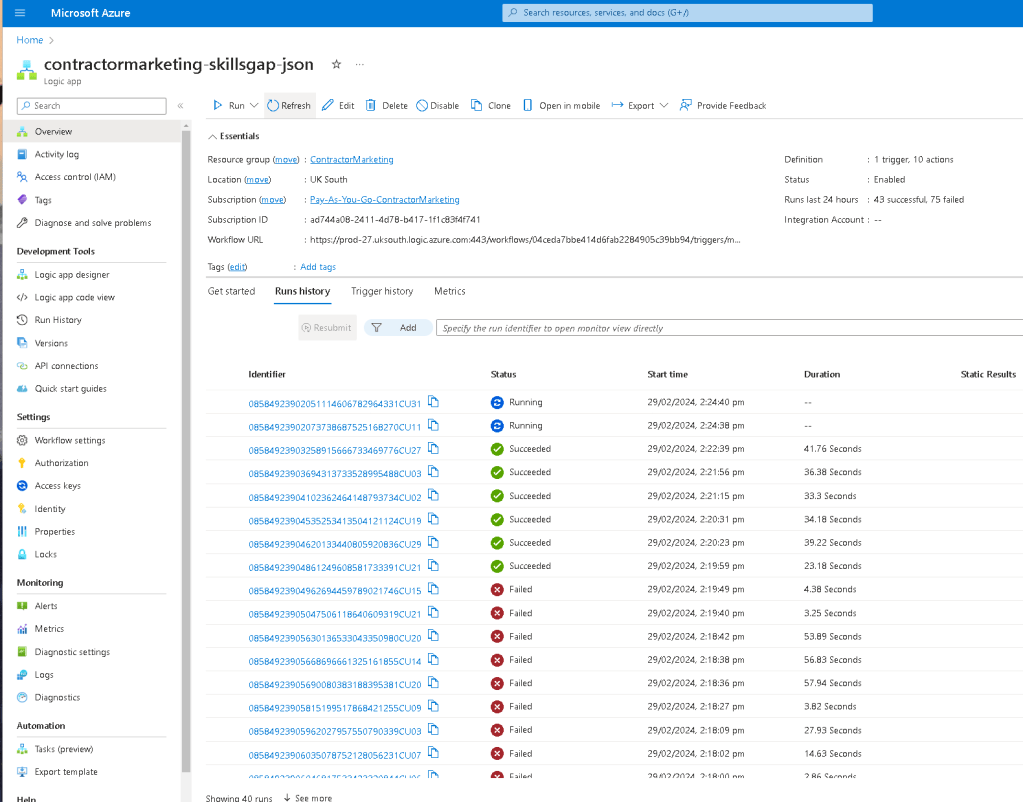Open the Azure portal hamburger menu

pyautogui.click(x=20, y=12)
